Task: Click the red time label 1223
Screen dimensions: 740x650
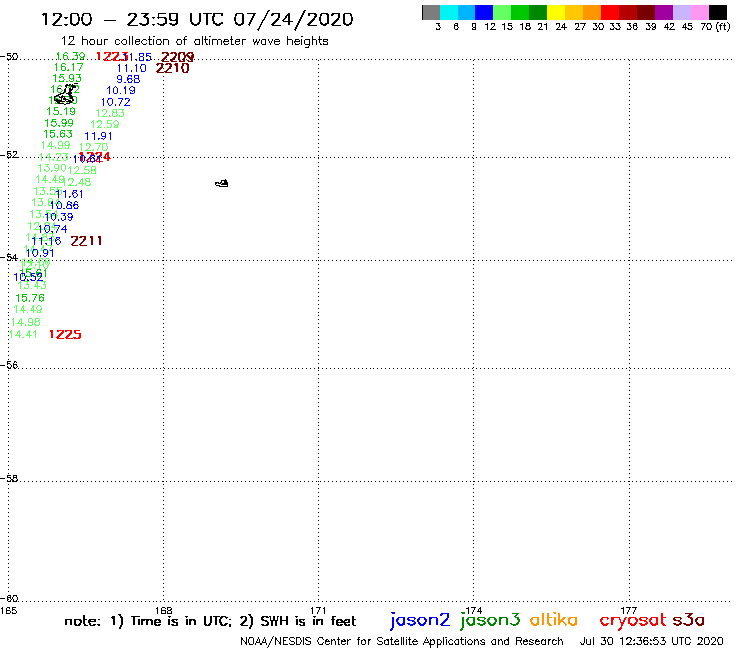Action: 112,57
